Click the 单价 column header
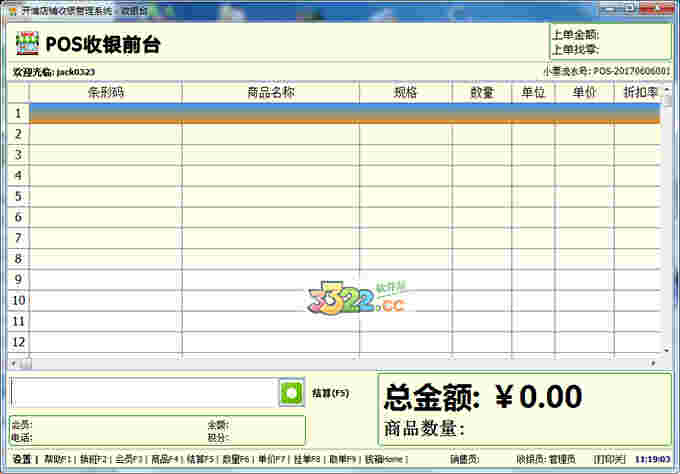680x474 pixels. (584, 92)
